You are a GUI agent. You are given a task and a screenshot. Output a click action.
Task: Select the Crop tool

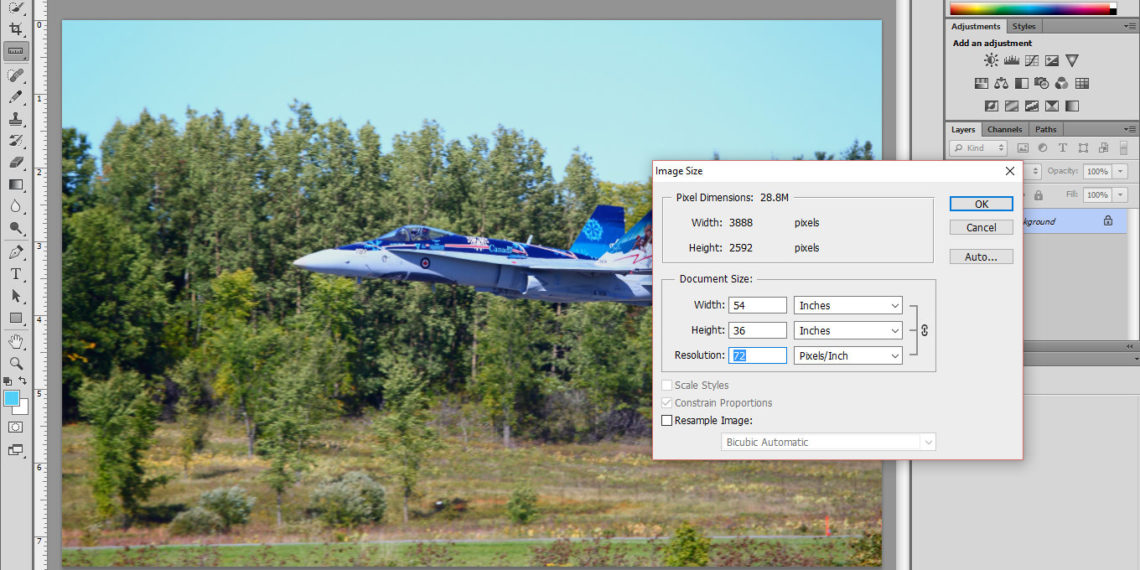15,28
